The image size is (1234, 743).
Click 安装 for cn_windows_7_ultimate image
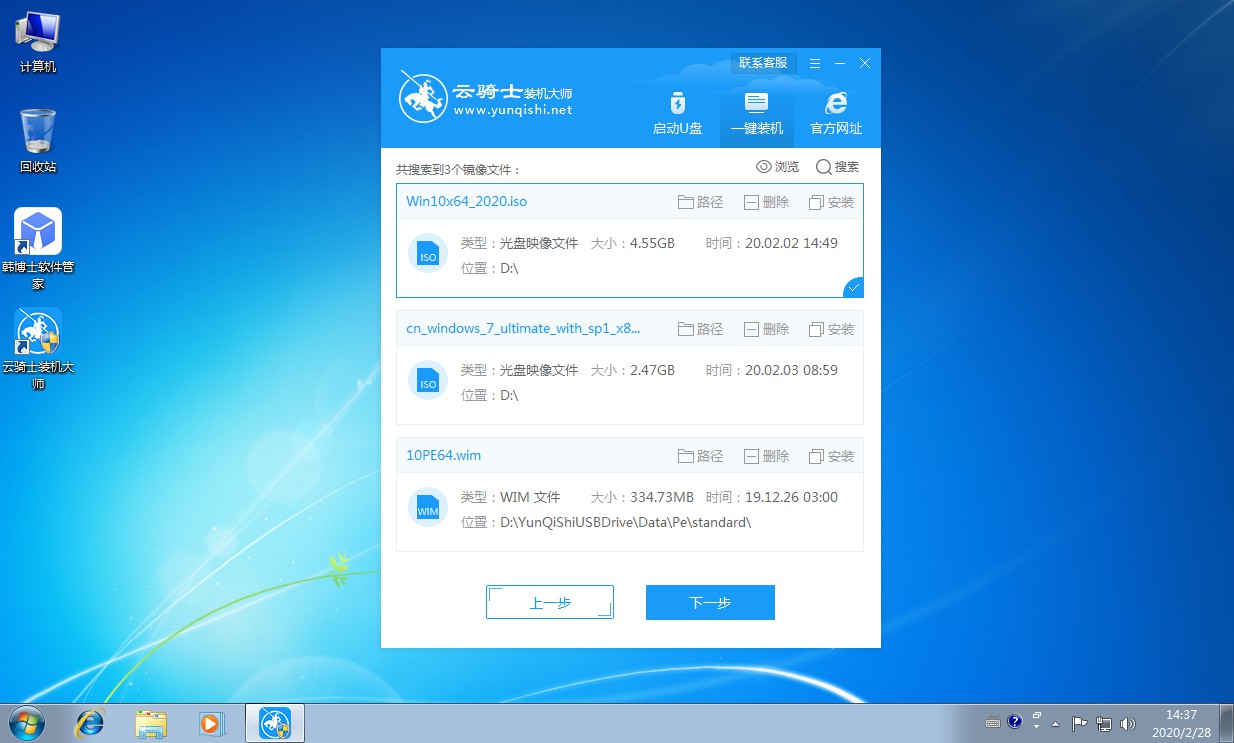831,329
